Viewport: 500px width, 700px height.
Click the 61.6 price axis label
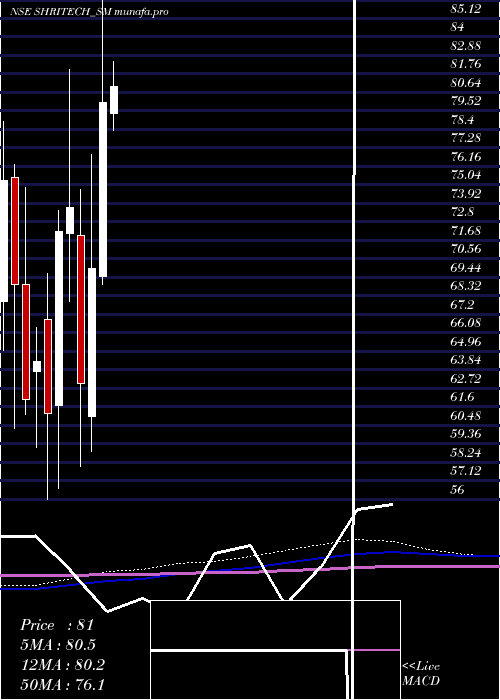click(462, 397)
